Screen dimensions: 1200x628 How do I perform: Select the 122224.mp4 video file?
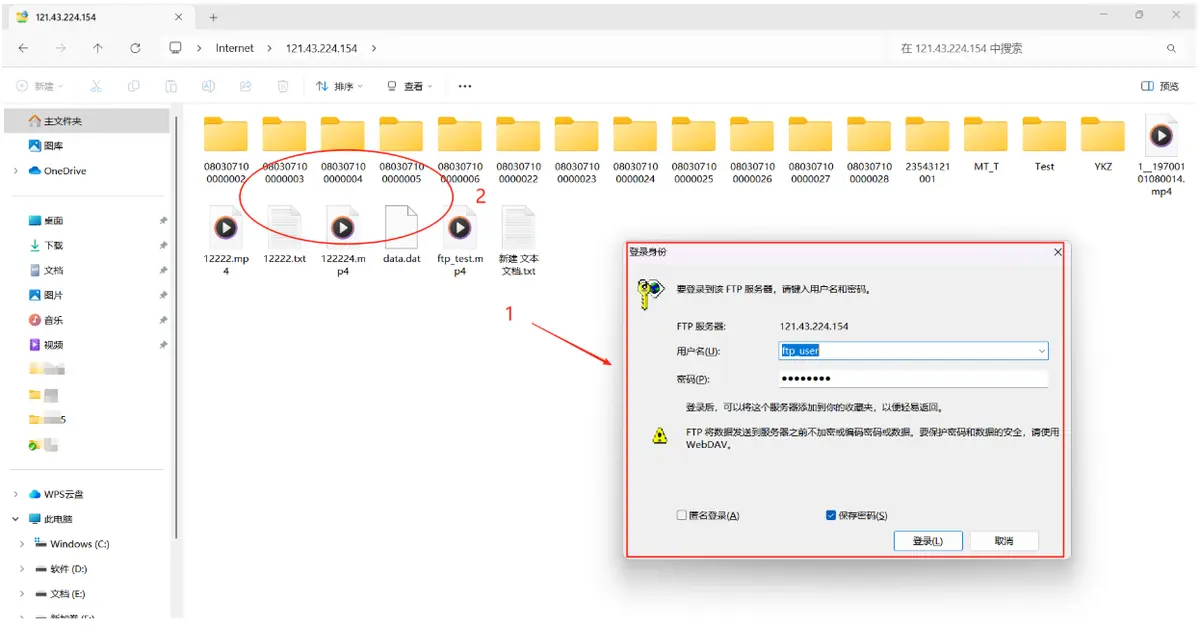point(343,240)
